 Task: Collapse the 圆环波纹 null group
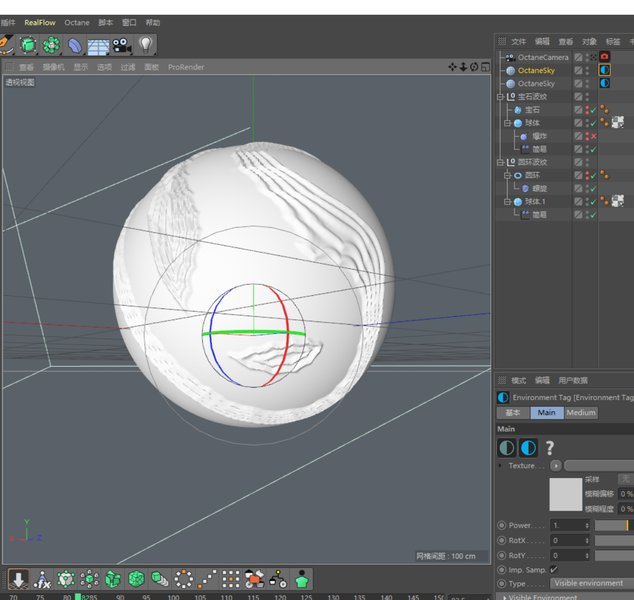pyautogui.click(x=501, y=162)
